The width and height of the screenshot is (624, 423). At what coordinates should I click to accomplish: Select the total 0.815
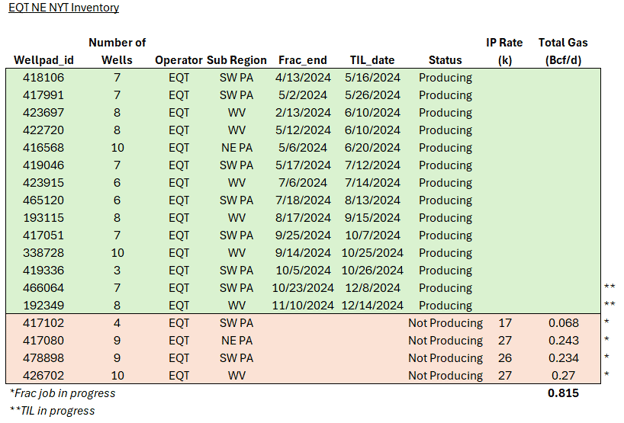coord(564,393)
